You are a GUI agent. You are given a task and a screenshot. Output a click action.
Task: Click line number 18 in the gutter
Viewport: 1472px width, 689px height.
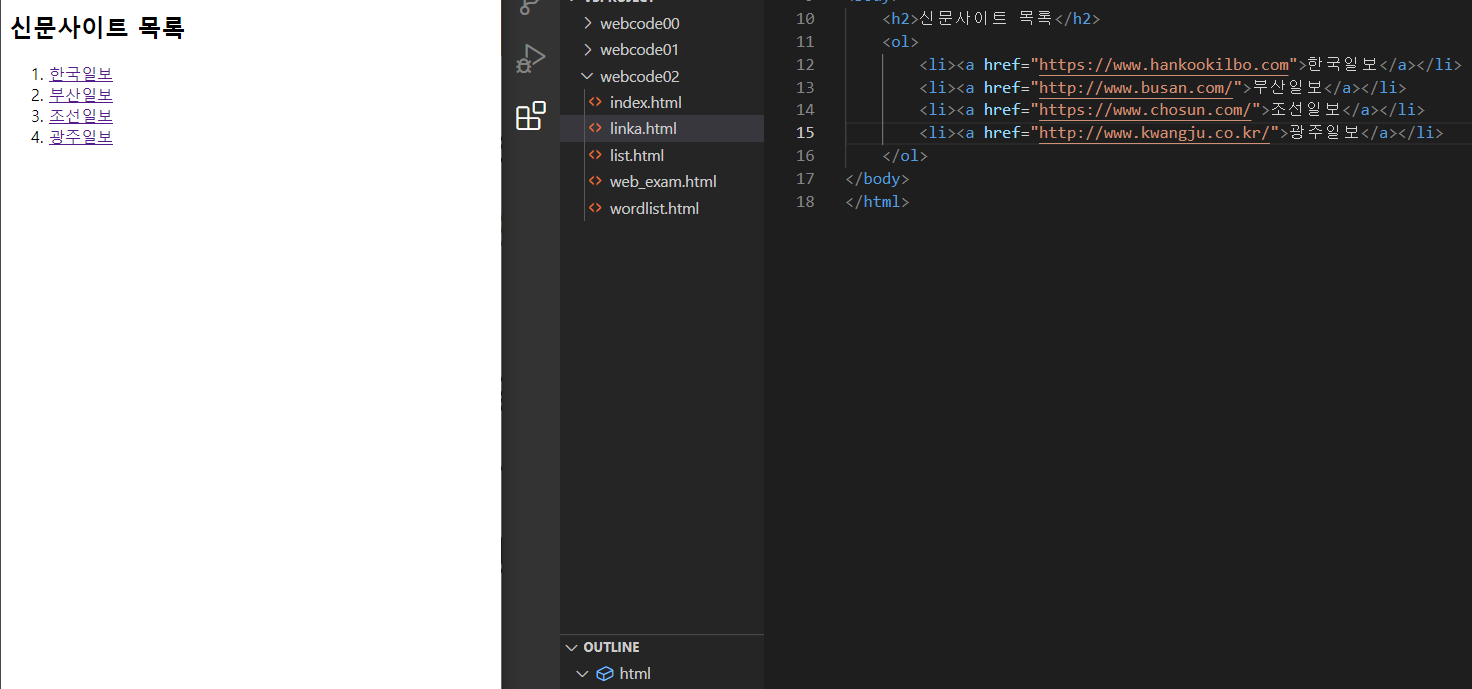pyautogui.click(x=806, y=201)
